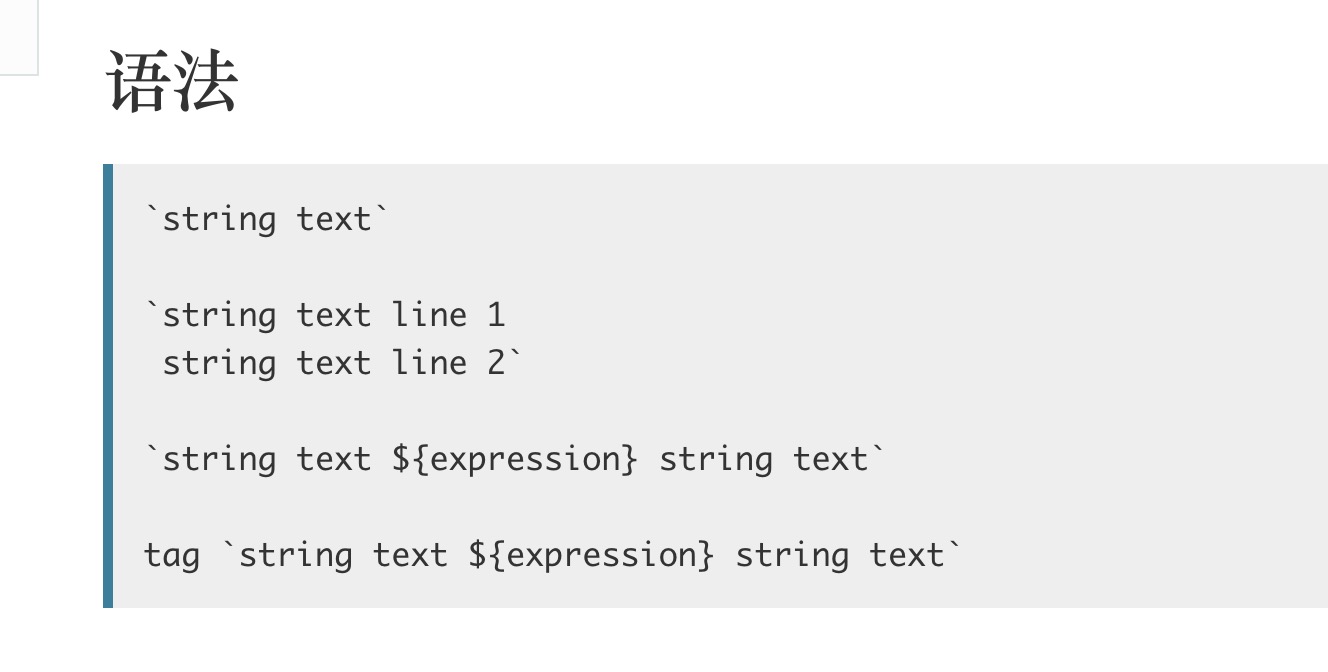This screenshot has height=672, width=1328.
Task: Click the final "text`" in the untagged expression line
Action: pos(839,460)
